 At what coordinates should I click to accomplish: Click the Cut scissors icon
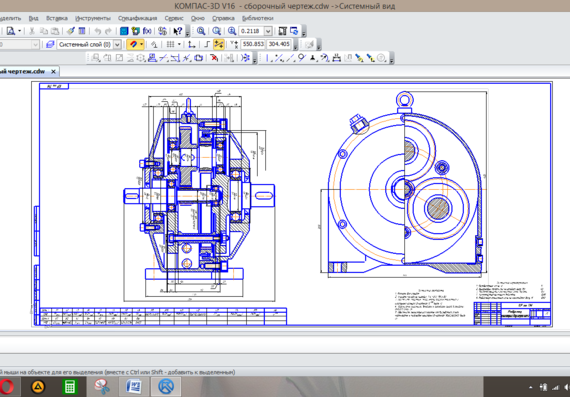point(32,31)
